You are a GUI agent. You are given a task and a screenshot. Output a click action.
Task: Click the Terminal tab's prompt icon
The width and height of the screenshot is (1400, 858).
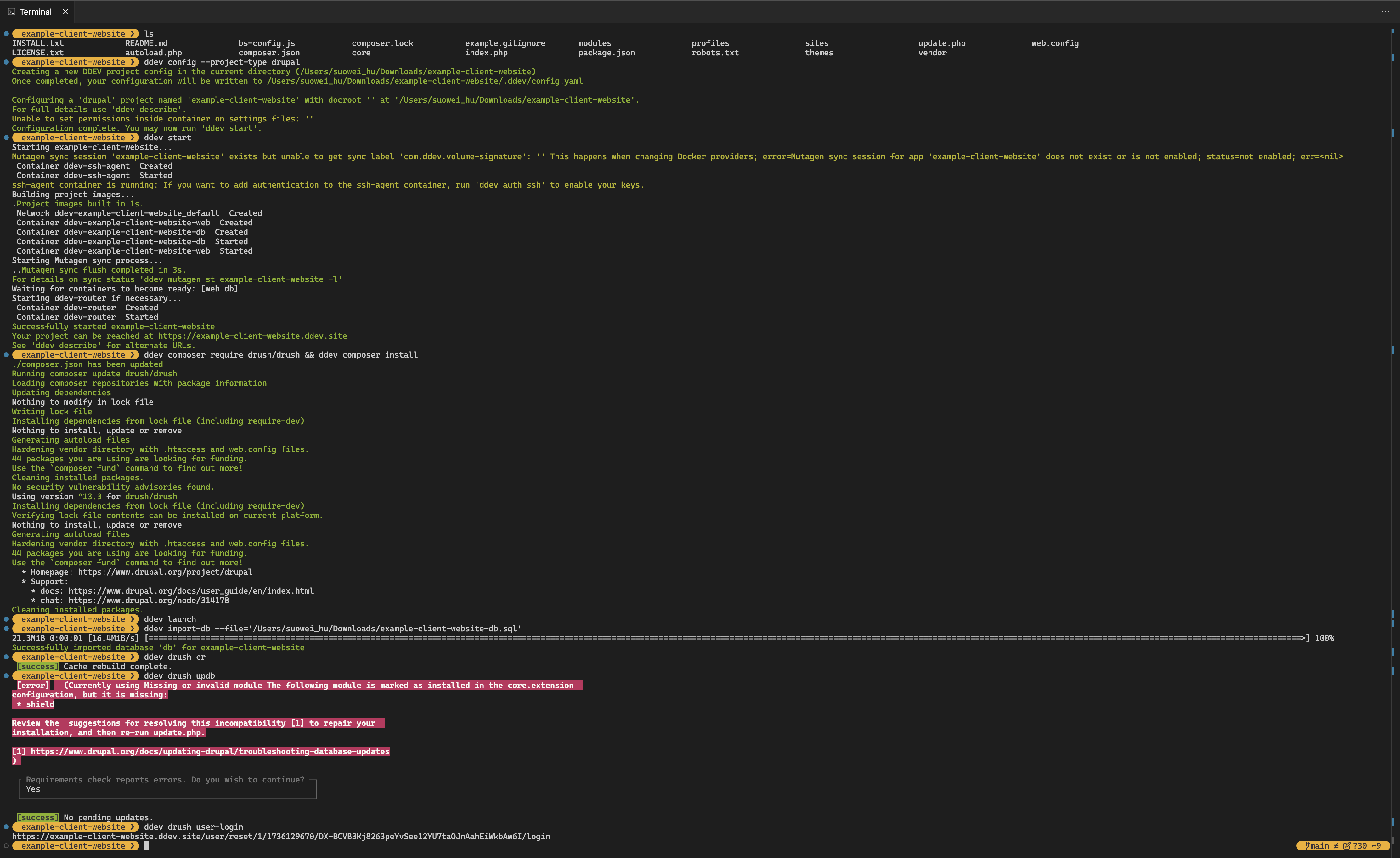(x=11, y=11)
